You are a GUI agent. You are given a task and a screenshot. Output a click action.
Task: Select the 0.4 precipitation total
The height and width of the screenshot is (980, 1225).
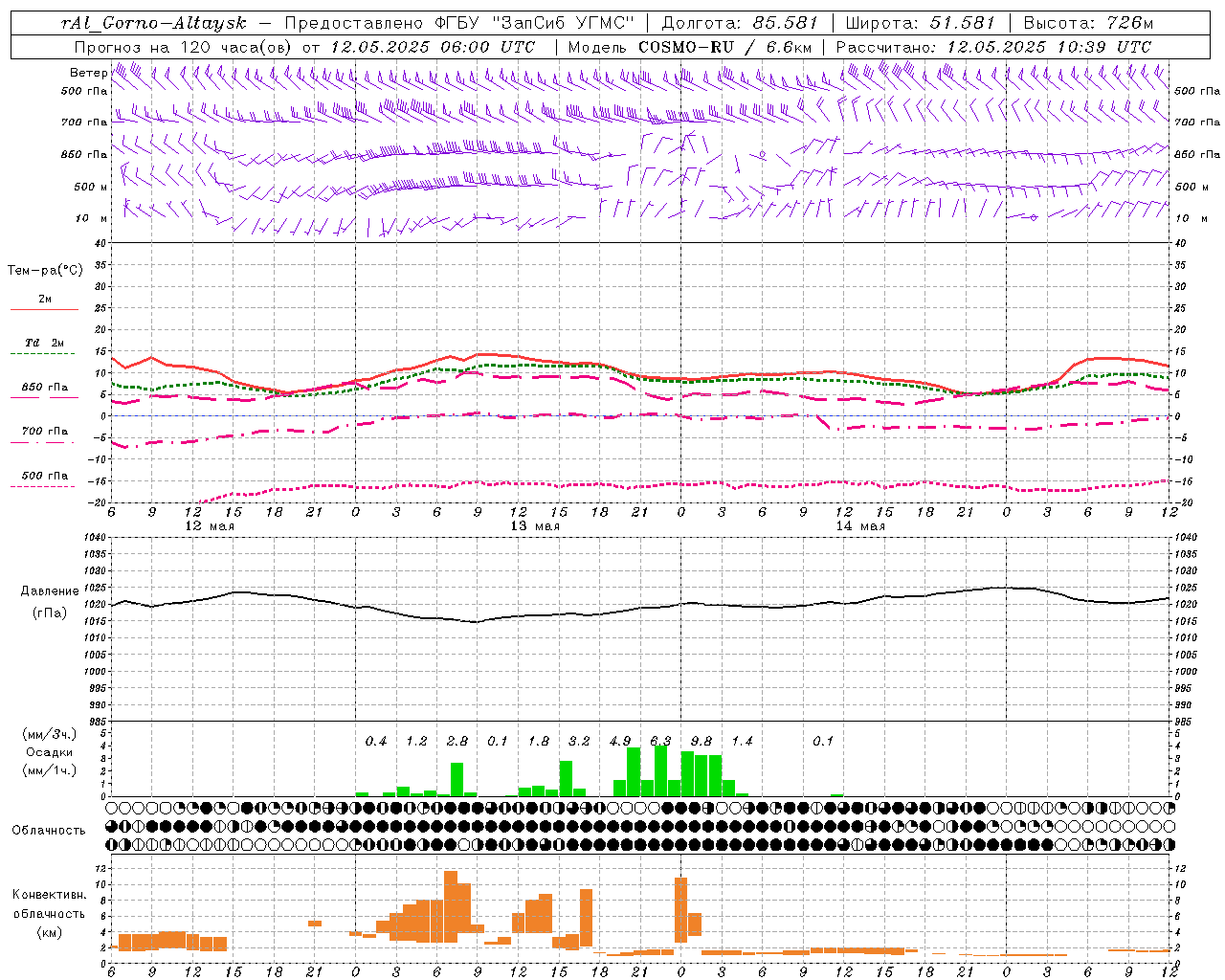(376, 742)
